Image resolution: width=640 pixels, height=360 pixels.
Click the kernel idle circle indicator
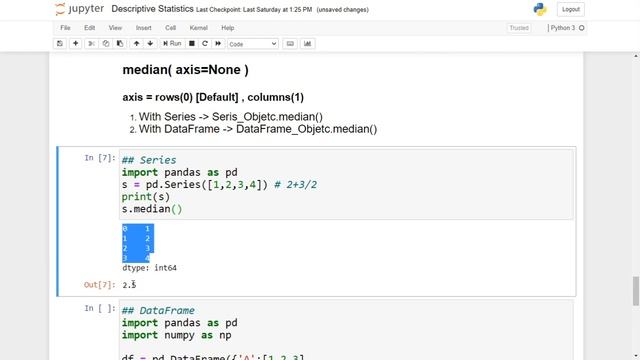pos(582,28)
